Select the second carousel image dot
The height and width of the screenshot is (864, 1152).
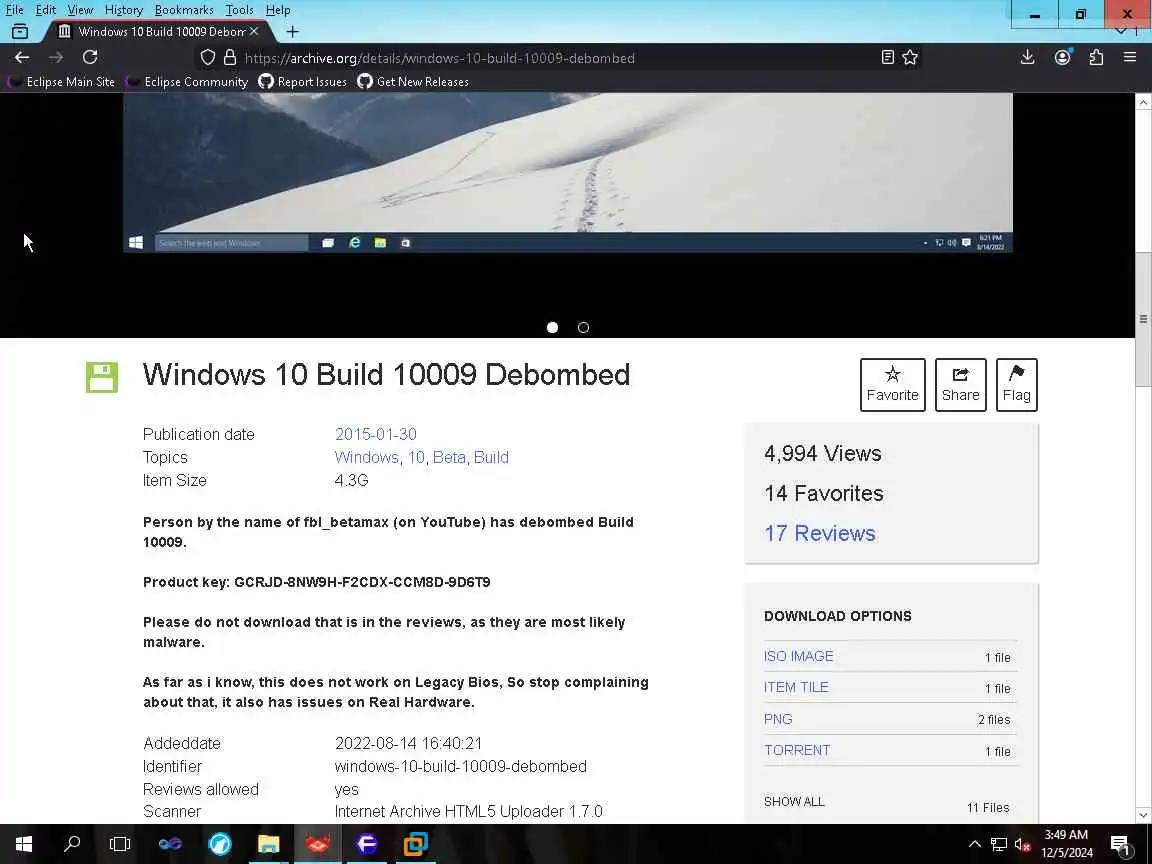pos(583,328)
